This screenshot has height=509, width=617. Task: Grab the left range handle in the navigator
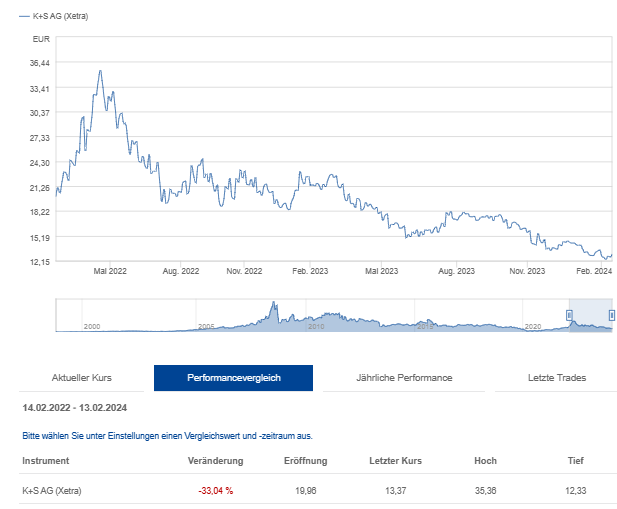tap(569, 315)
